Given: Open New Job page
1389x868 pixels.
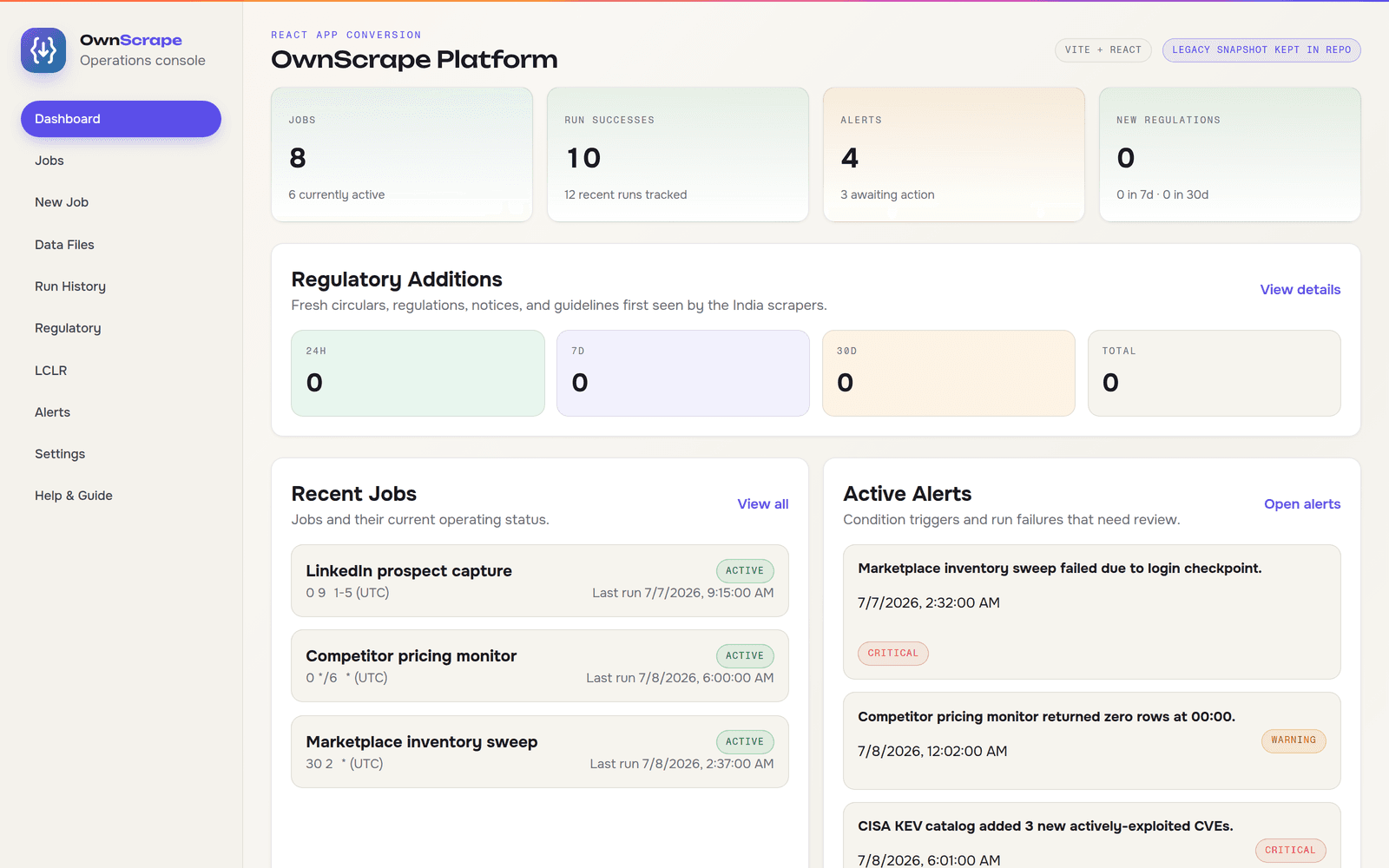Looking at the screenshot, I should click(121, 202).
